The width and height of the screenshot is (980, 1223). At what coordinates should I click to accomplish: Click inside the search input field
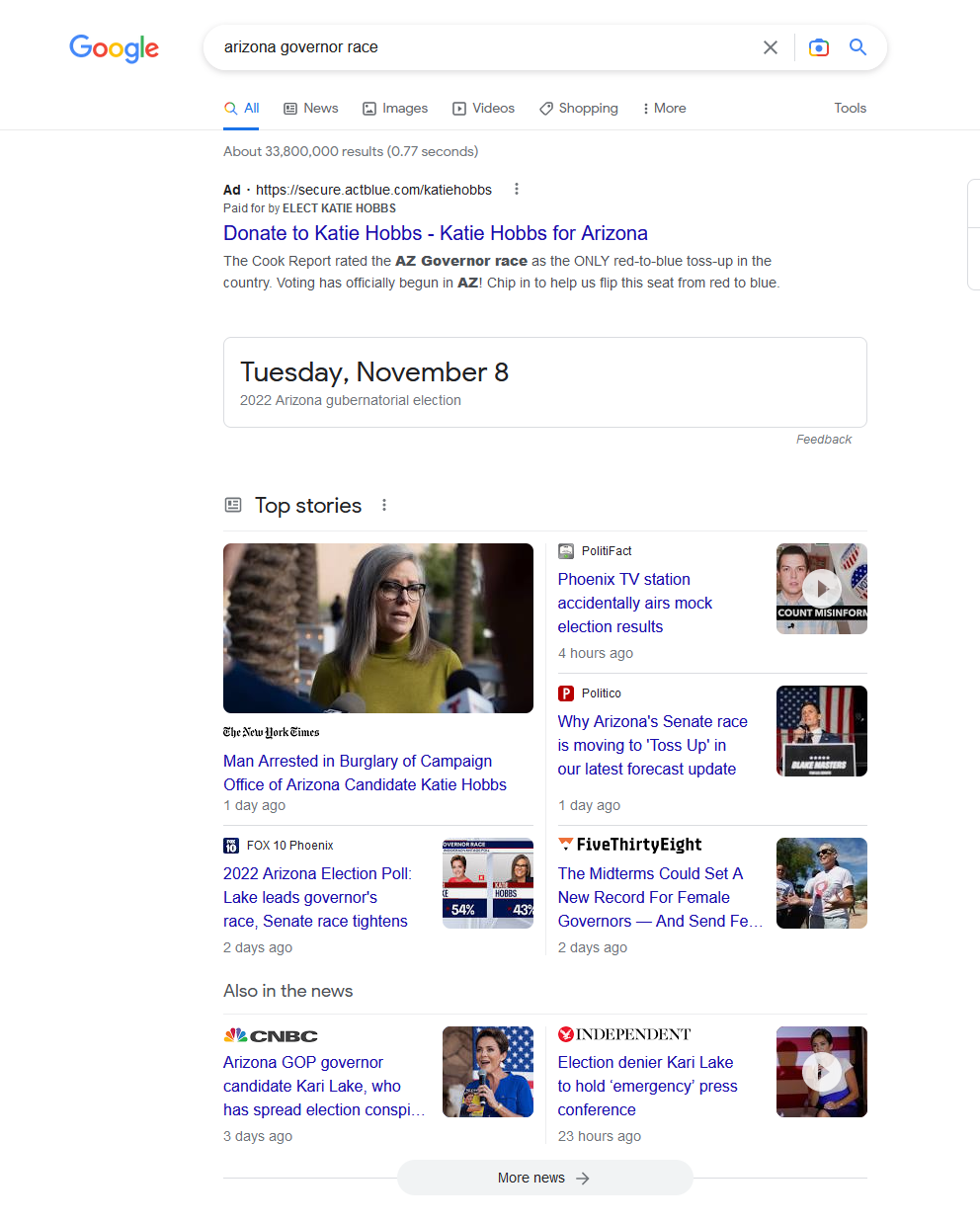484,47
